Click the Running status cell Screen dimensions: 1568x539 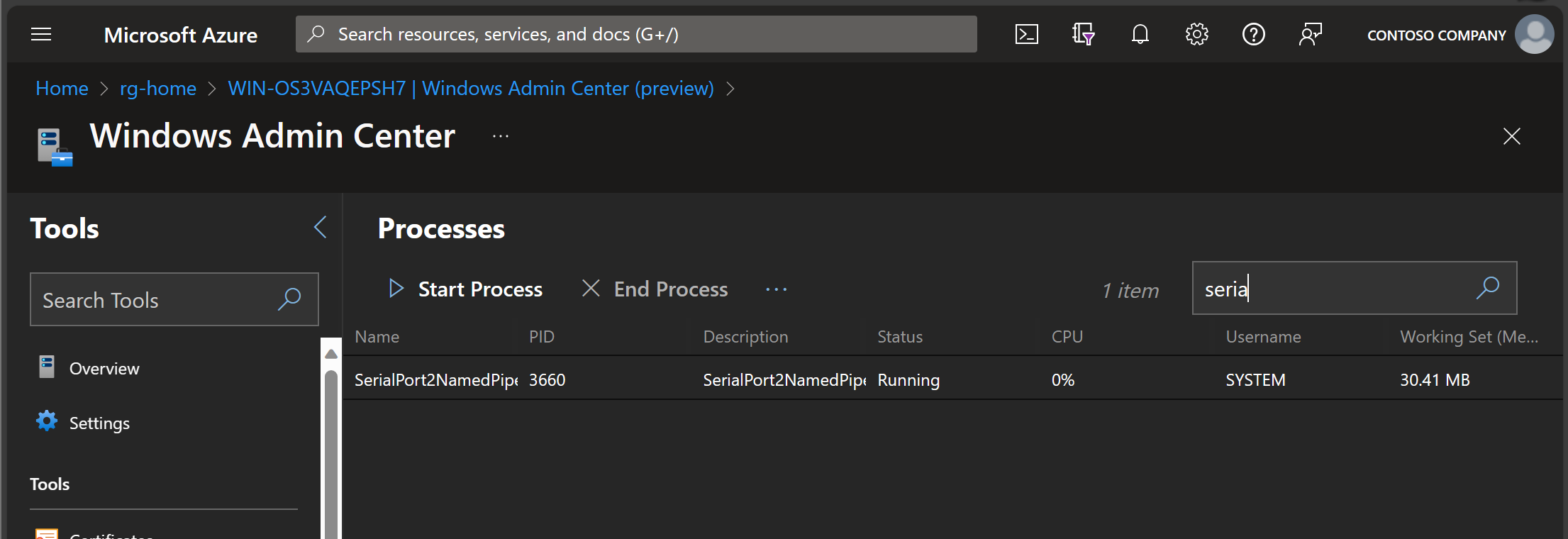[908, 380]
